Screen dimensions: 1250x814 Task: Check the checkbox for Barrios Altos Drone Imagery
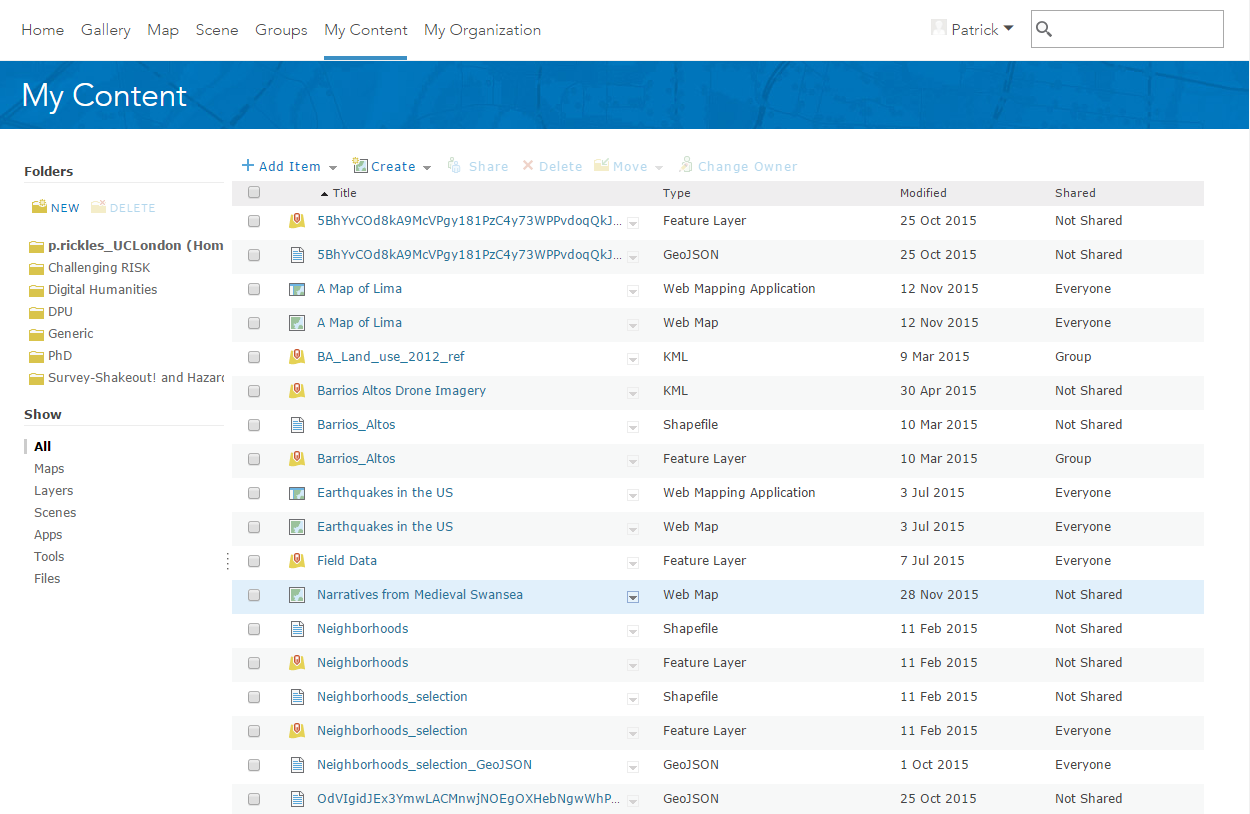pyautogui.click(x=254, y=391)
